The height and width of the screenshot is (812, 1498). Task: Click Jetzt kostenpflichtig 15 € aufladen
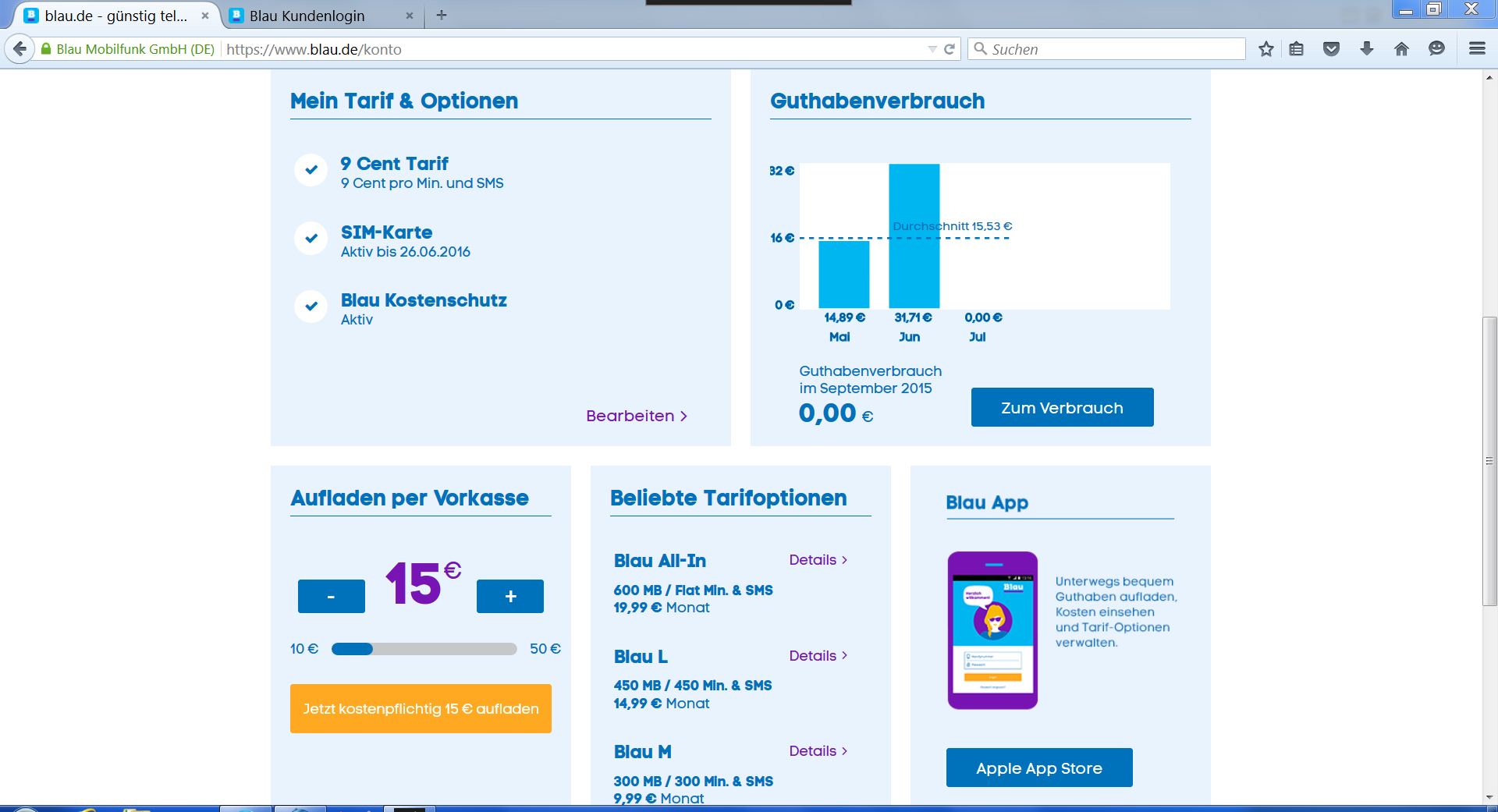[x=421, y=708]
